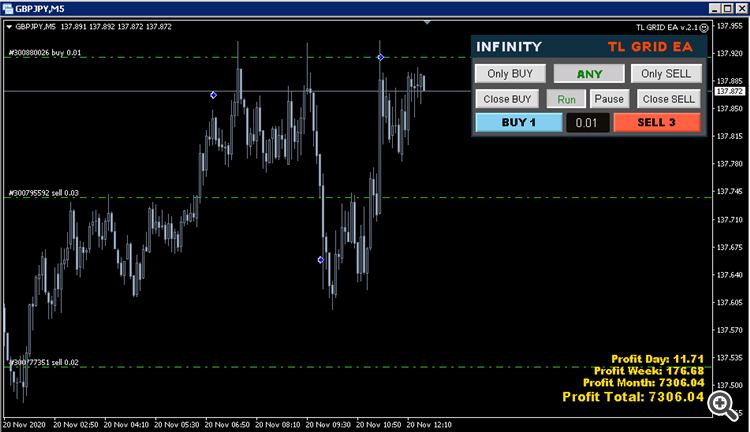Image resolution: width=750 pixels, height=432 pixels.
Task: Click the Only BUY mode button
Action: coord(510,74)
